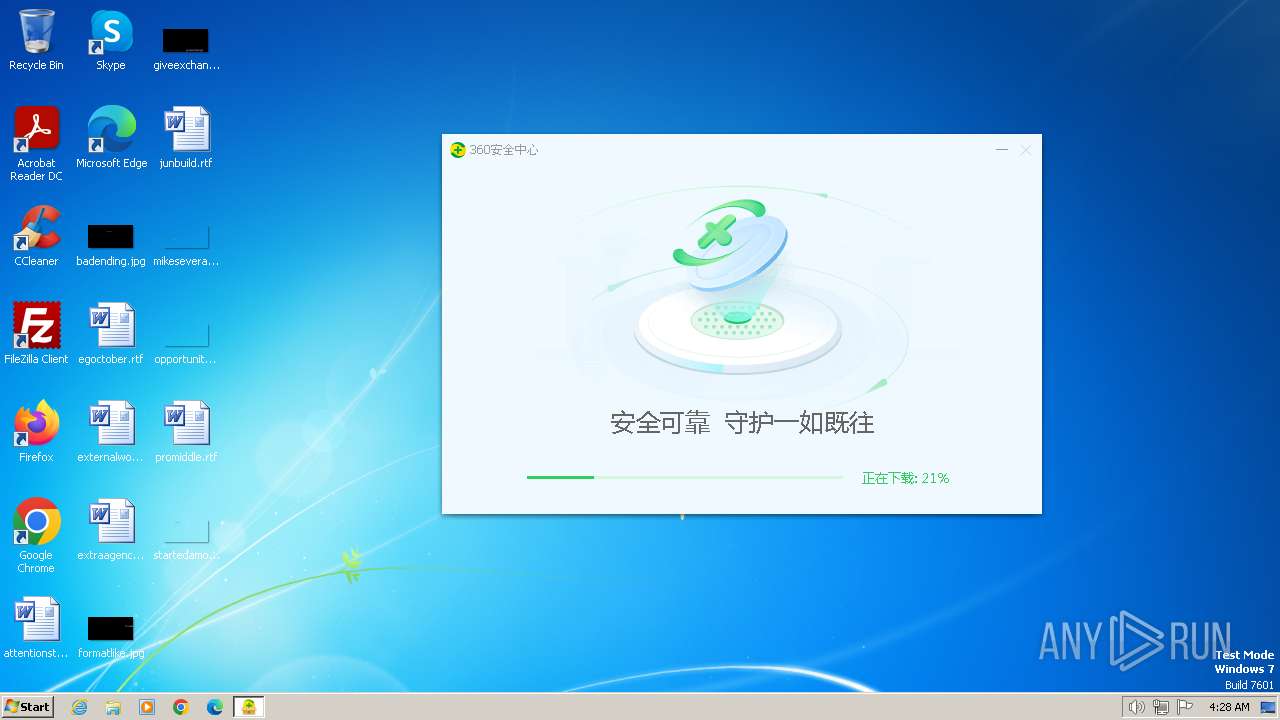Open Windows Explorer from the taskbar
The image size is (1280, 720).
coord(113,707)
